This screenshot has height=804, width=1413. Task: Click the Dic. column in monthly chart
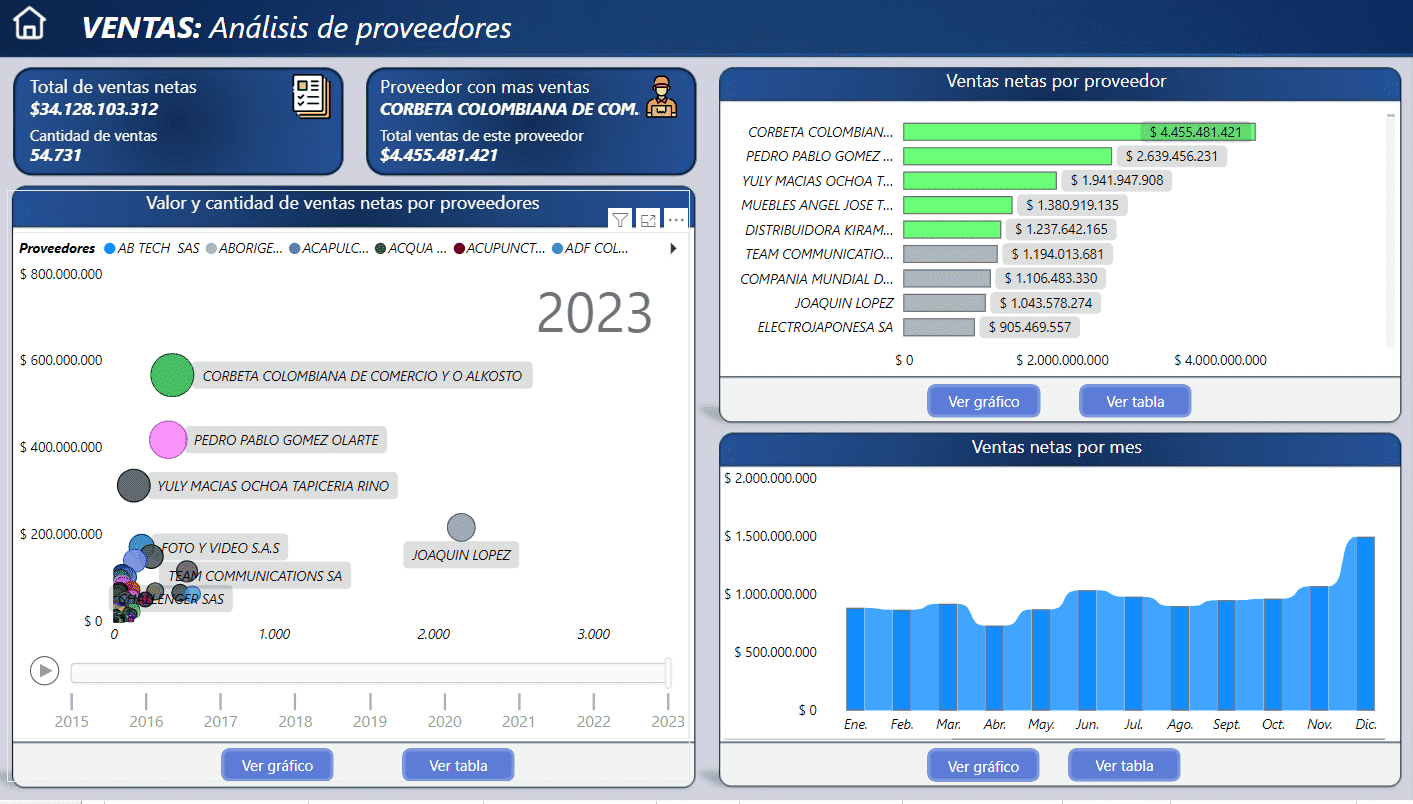pyautogui.click(x=1365, y=623)
